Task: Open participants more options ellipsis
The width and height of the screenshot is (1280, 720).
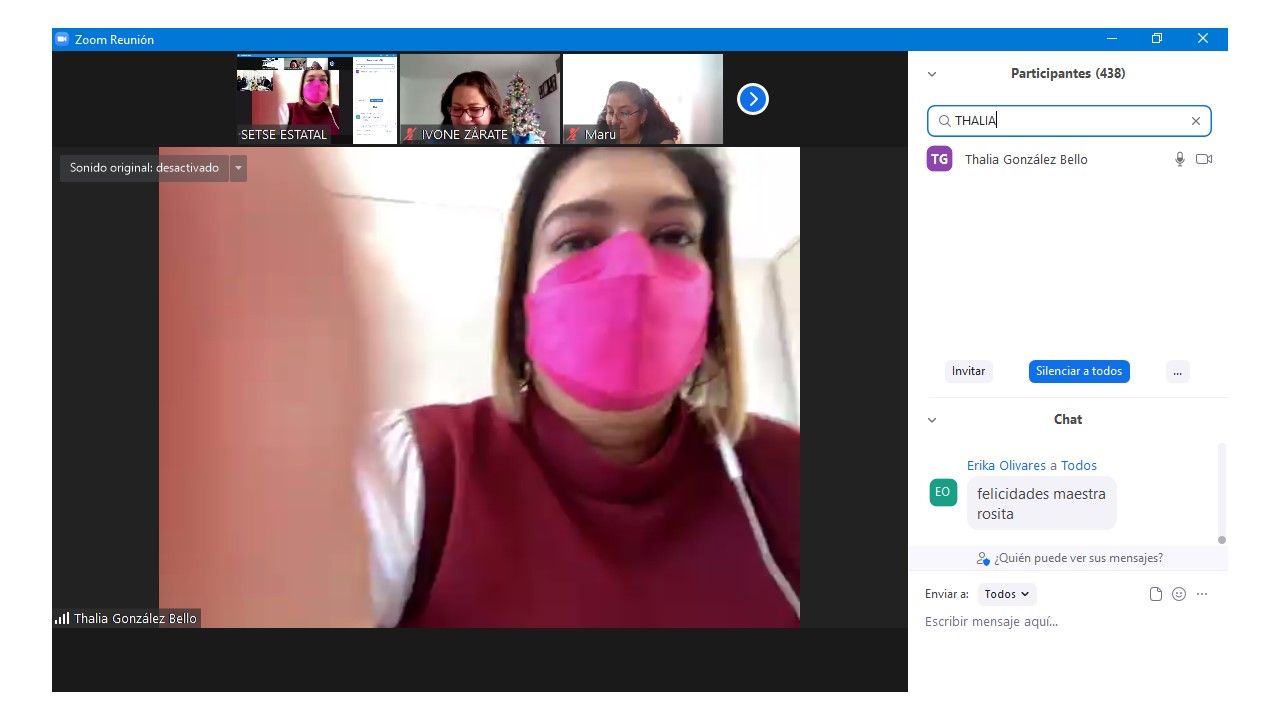Action: [x=1177, y=371]
